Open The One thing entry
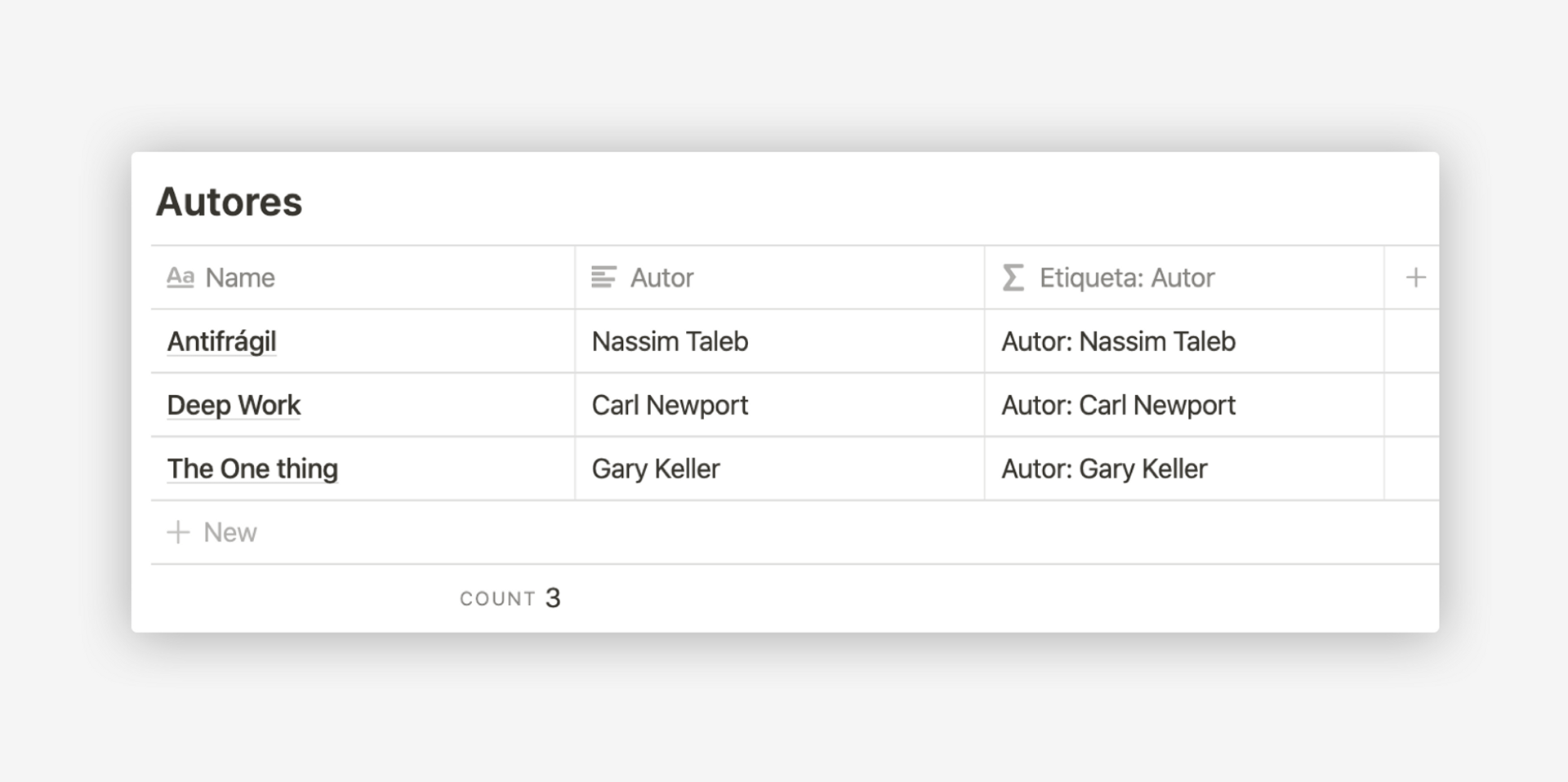 (x=252, y=469)
